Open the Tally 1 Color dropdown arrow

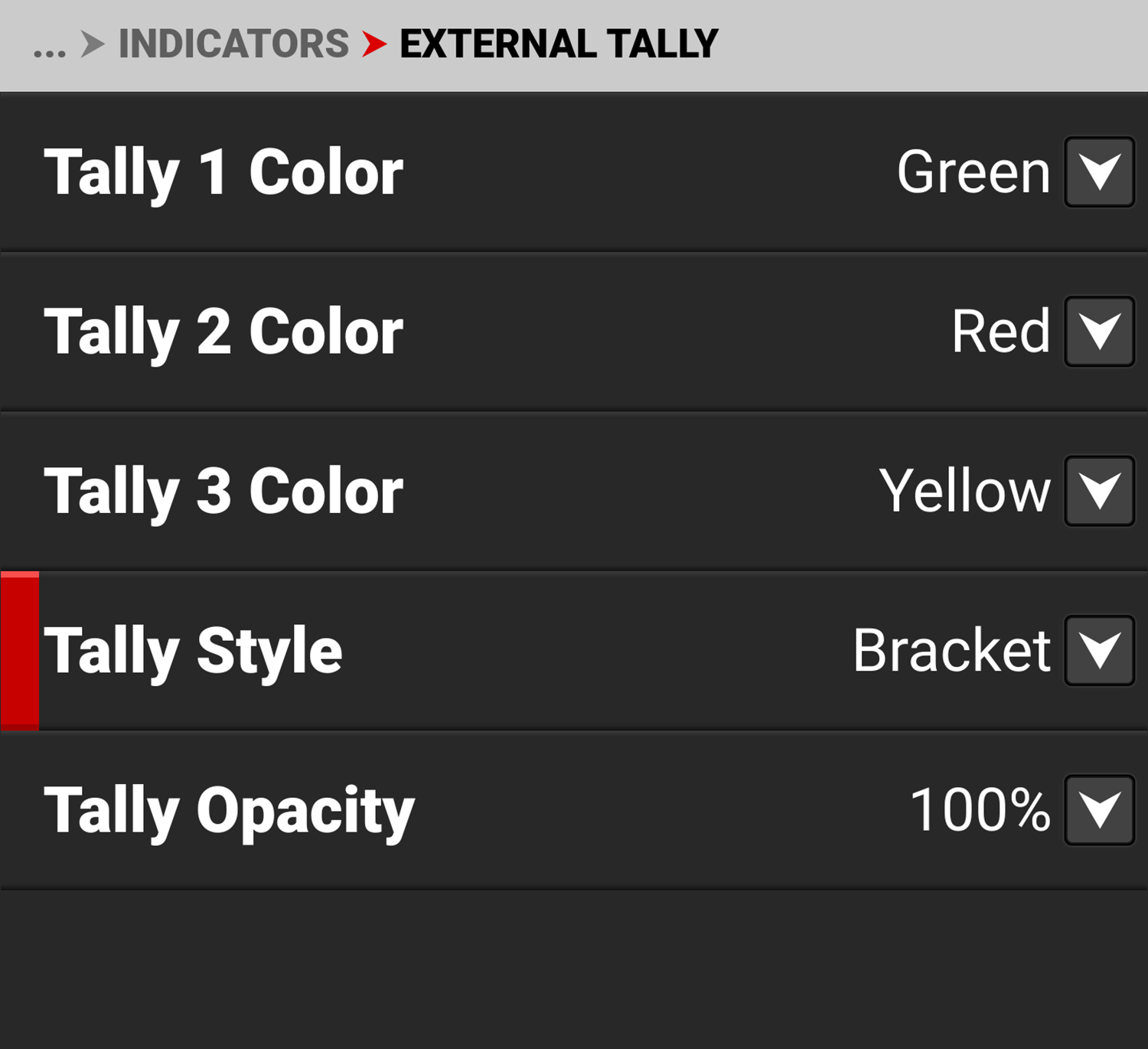[1099, 172]
